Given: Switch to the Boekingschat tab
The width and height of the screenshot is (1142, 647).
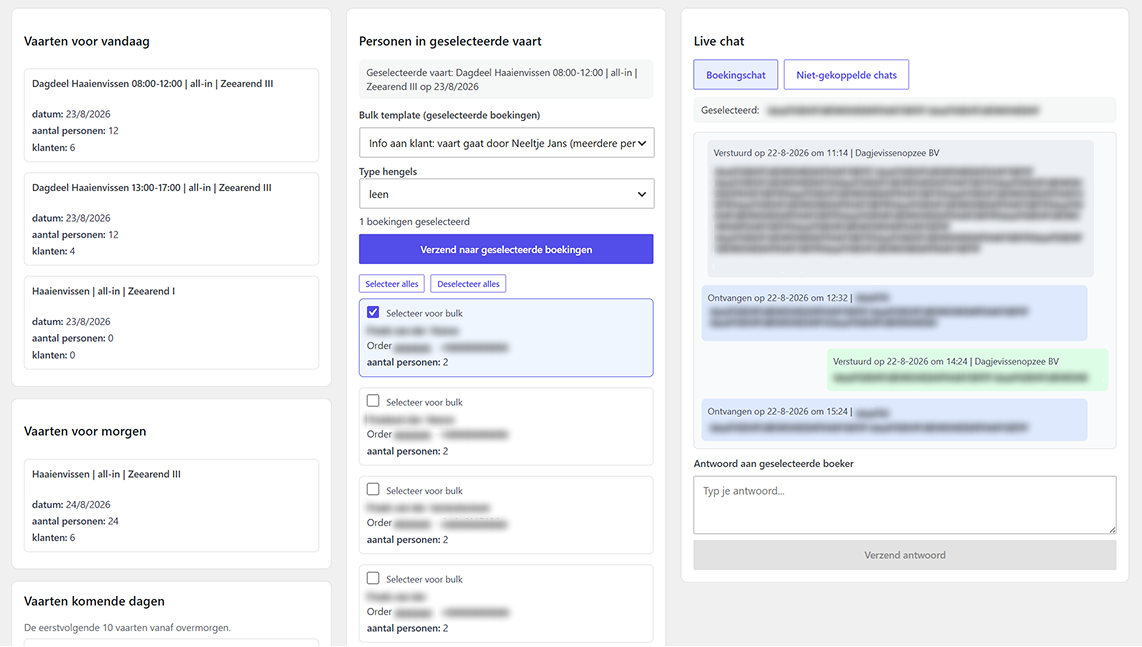Looking at the screenshot, I should [x=736, y=75].
